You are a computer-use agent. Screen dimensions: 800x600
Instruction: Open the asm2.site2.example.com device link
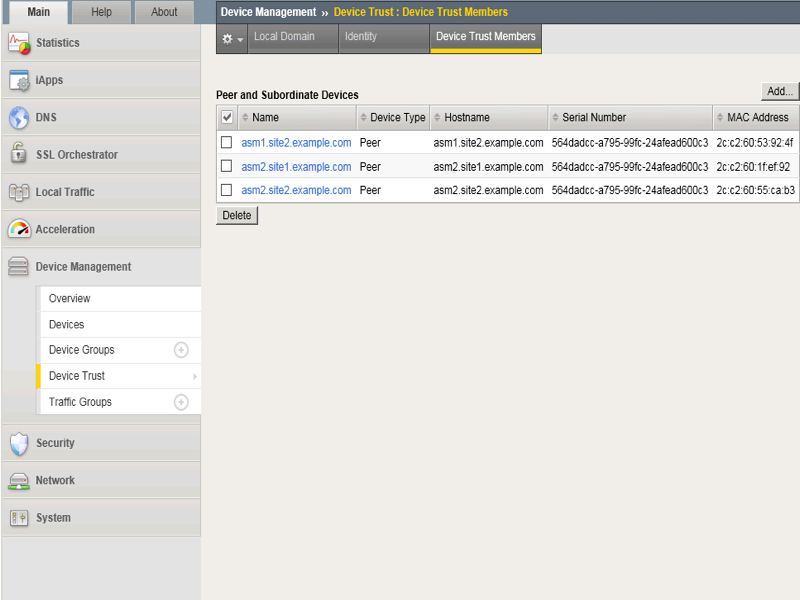tap(296, 190)
